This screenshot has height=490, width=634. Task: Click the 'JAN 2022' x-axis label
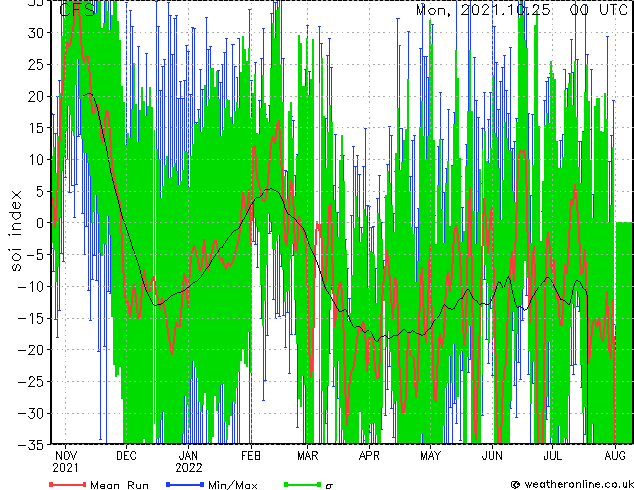pyautogui.click(x=189, y=462)
